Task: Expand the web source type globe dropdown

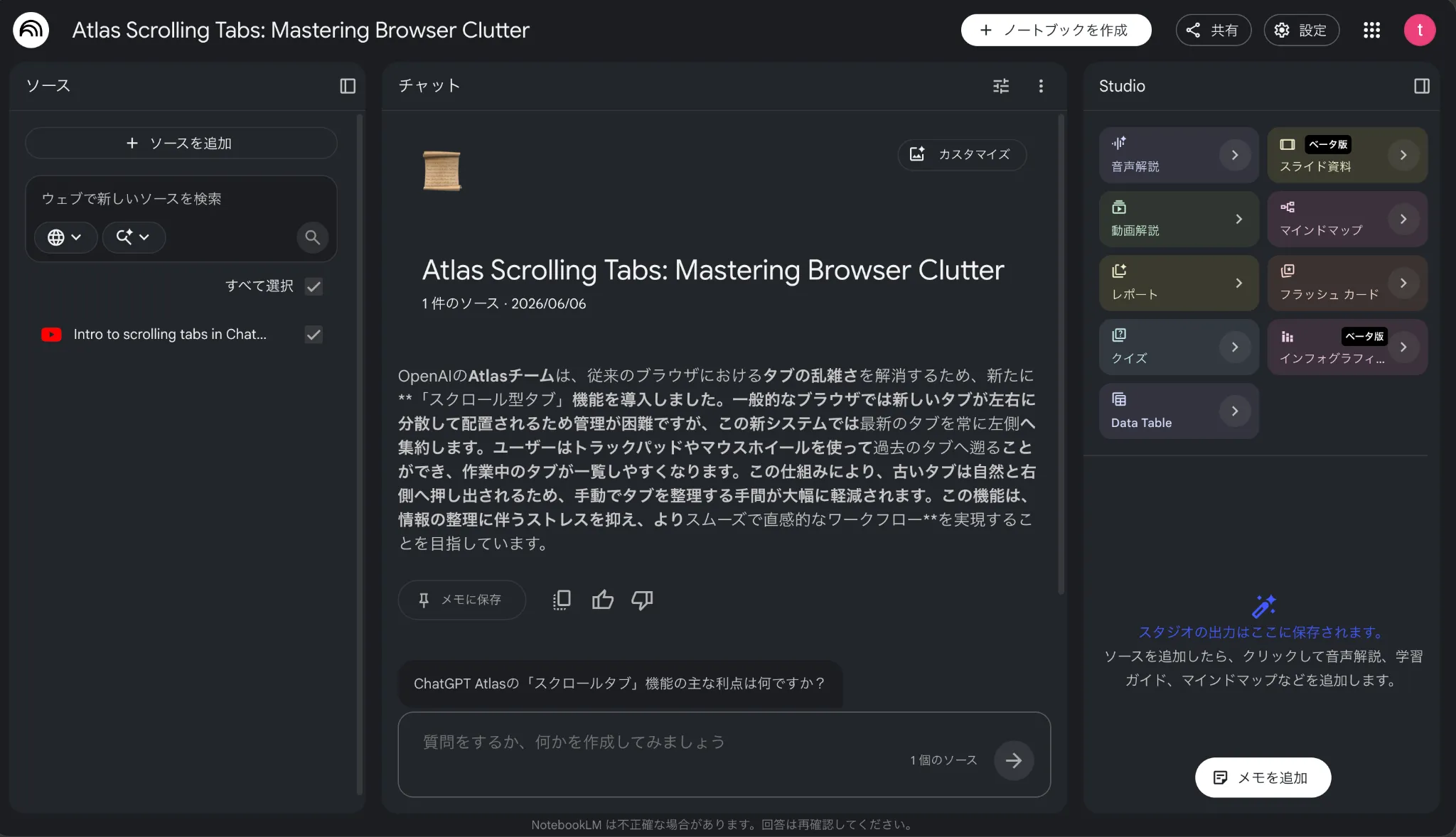Action: (x=65, y=237)
